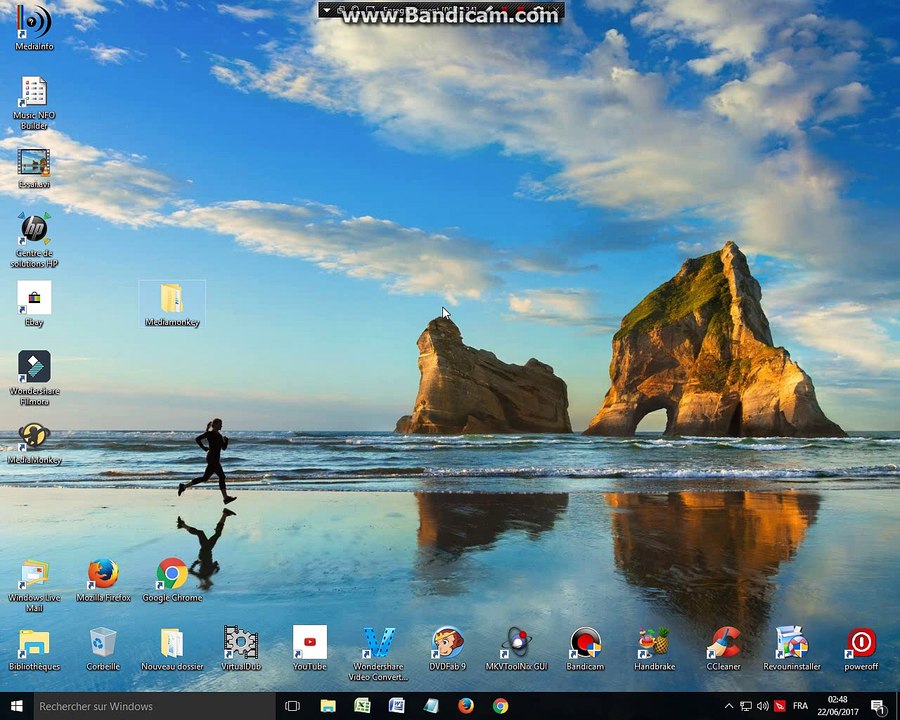Select the MediaMonkey application shortcut

point(34,443)
